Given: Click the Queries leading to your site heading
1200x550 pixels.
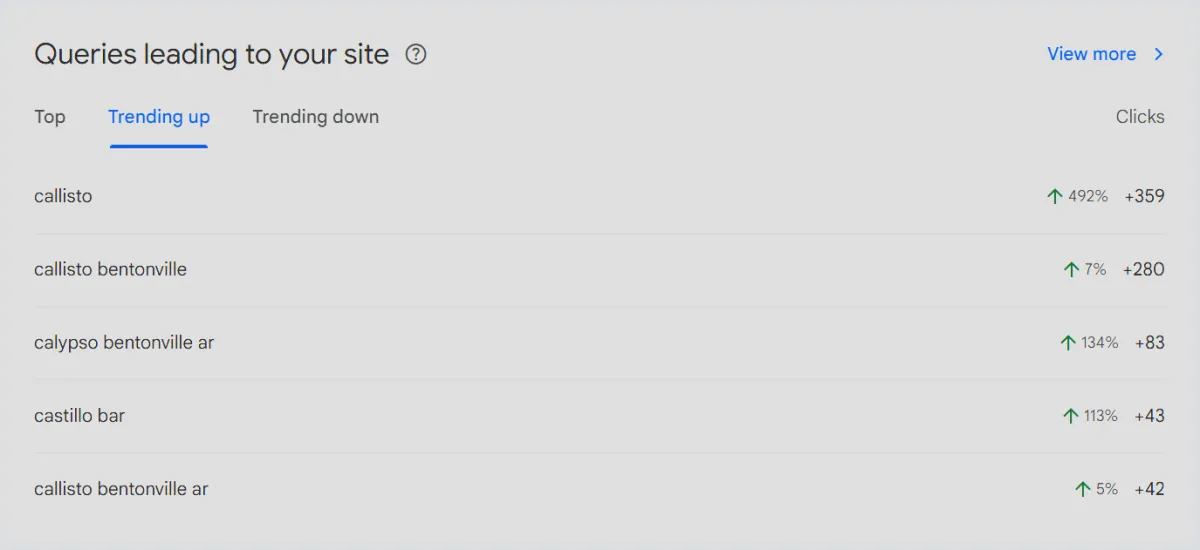Looking at the screenshot, I should [211, 55].
